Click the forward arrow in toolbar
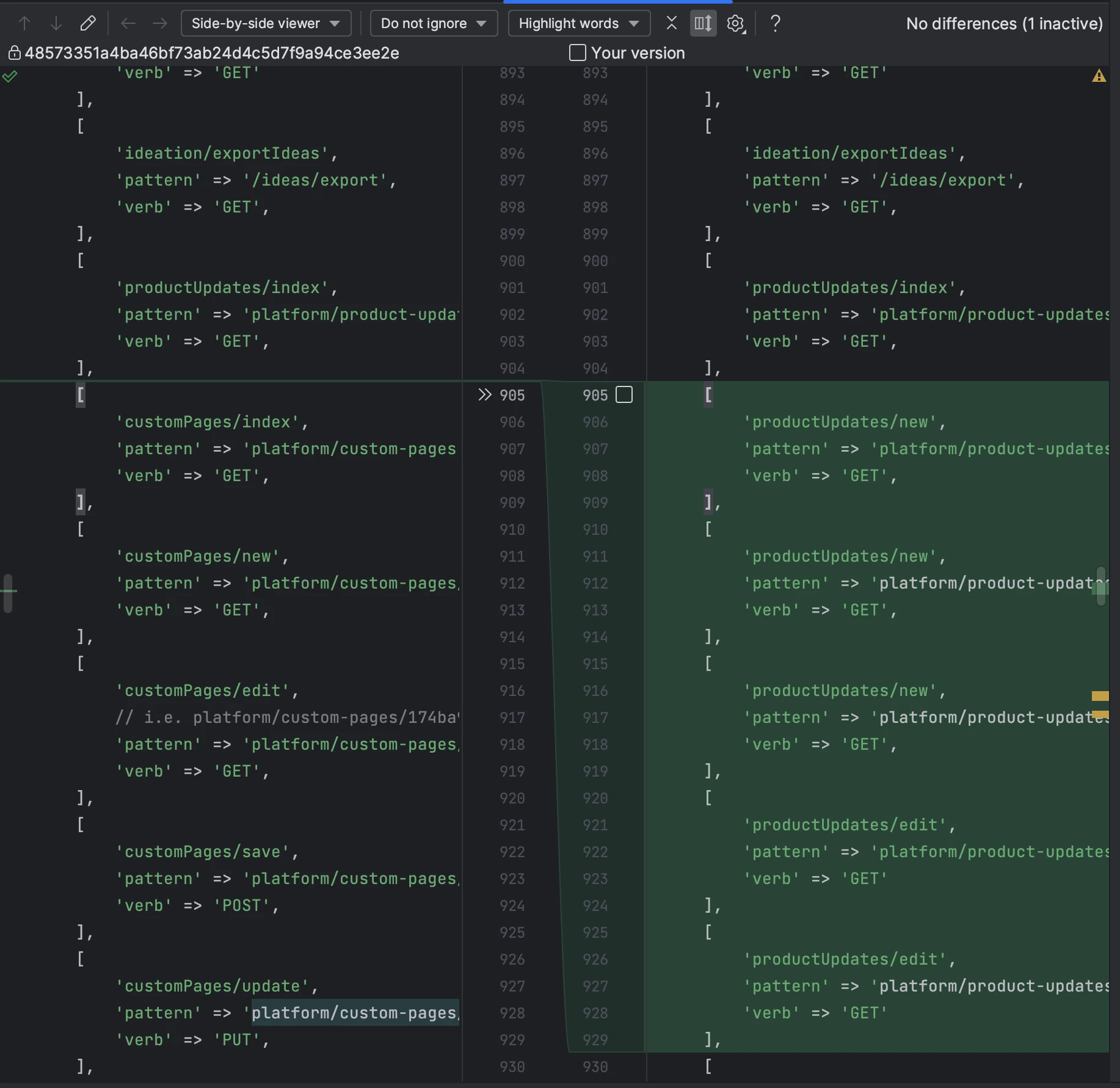This screenshot has width=1120, height=1088. 160,24
